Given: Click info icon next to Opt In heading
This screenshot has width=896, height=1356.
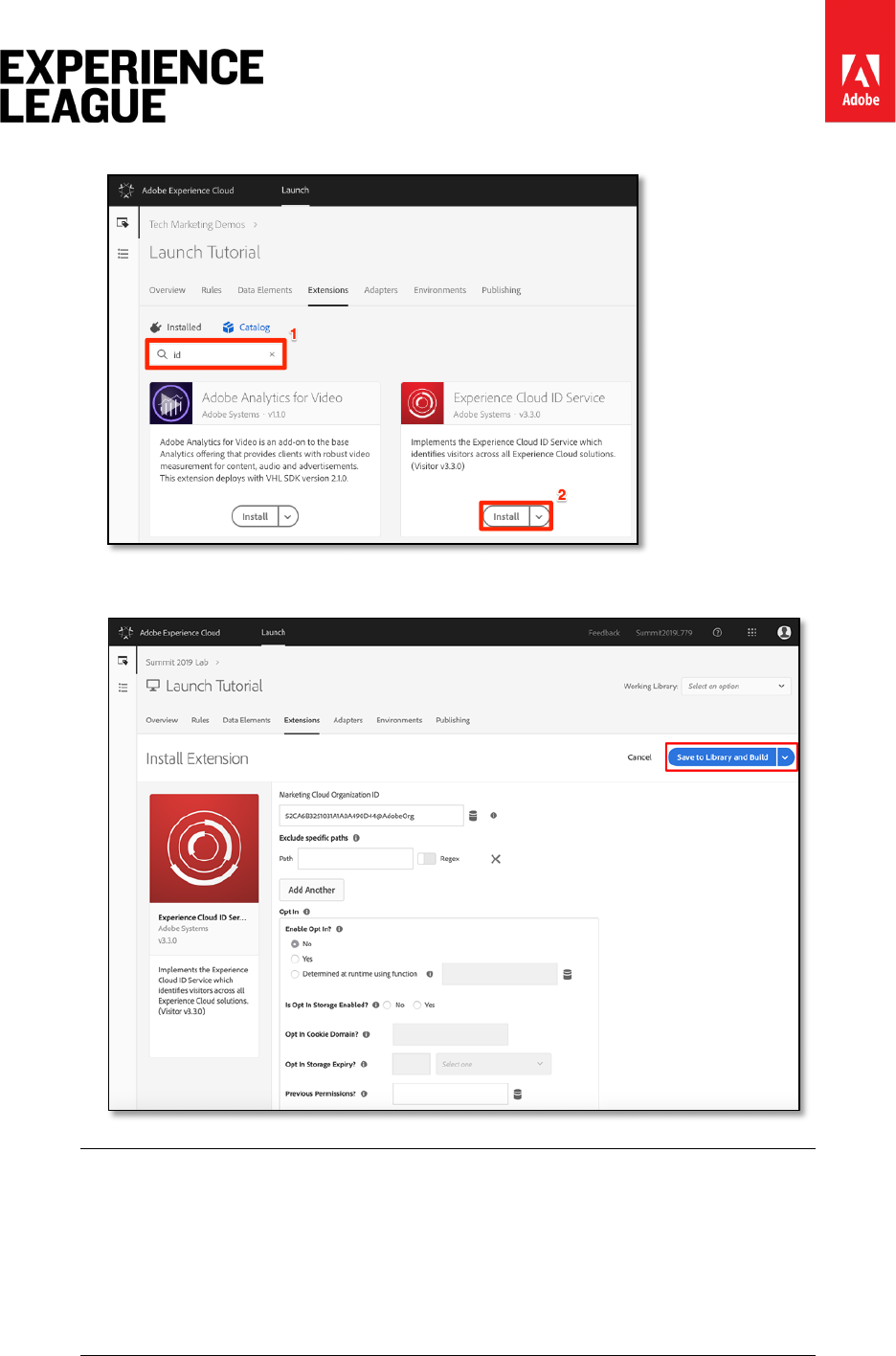Looking at the screenshot, I should 306,912.
